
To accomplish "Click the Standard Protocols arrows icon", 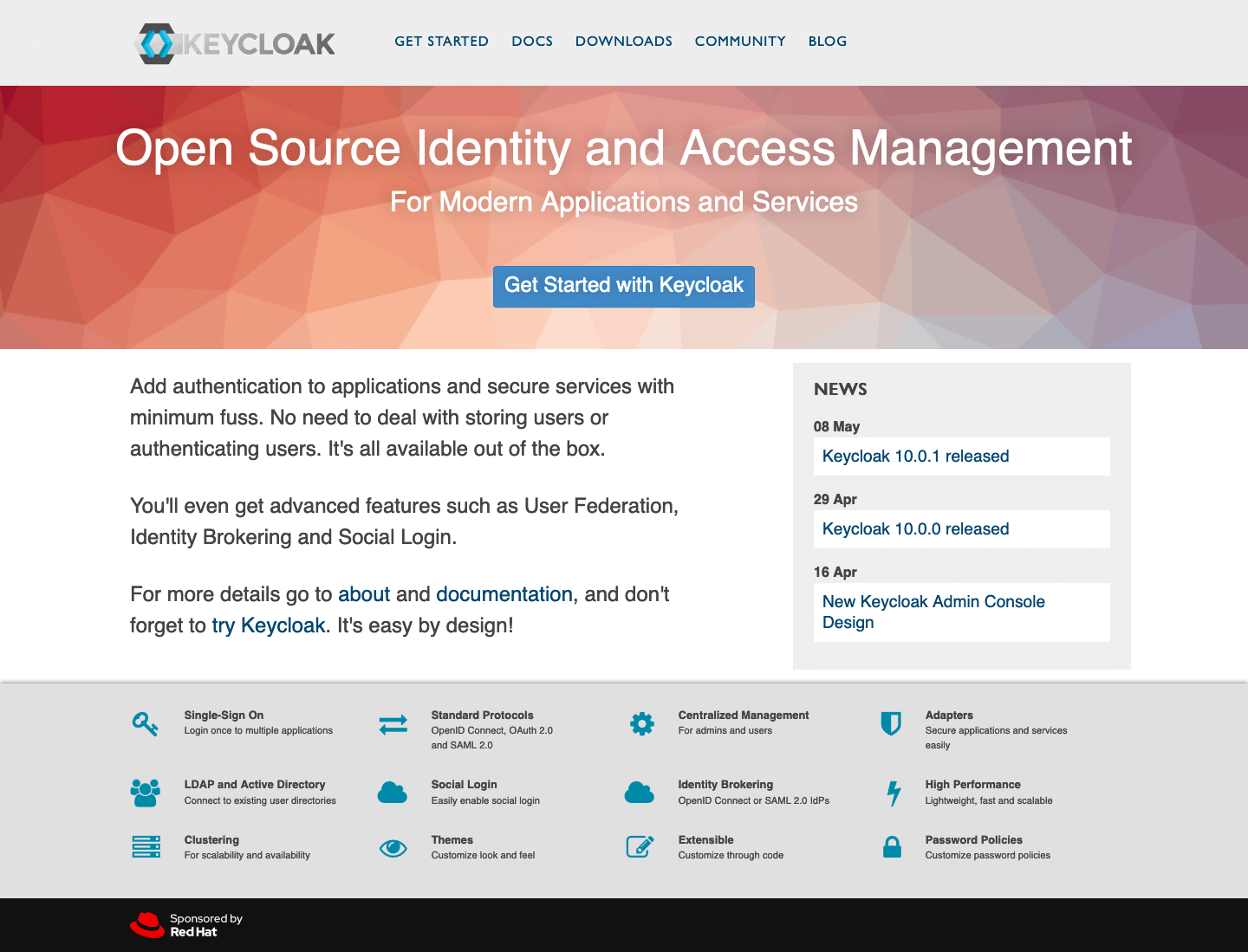I will [x=393, y=724].
